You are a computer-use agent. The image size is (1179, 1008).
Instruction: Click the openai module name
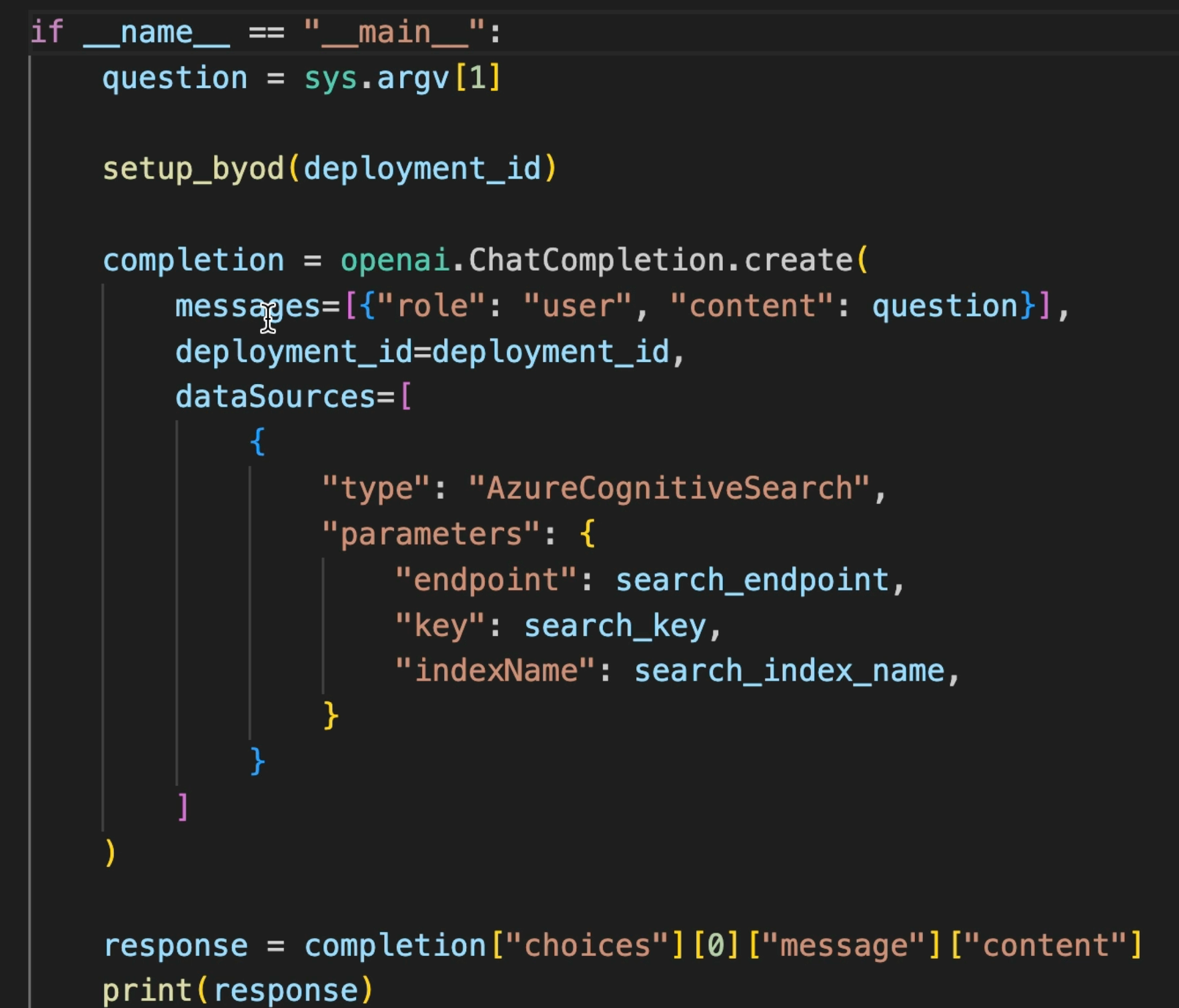click(x=395, y=260)
